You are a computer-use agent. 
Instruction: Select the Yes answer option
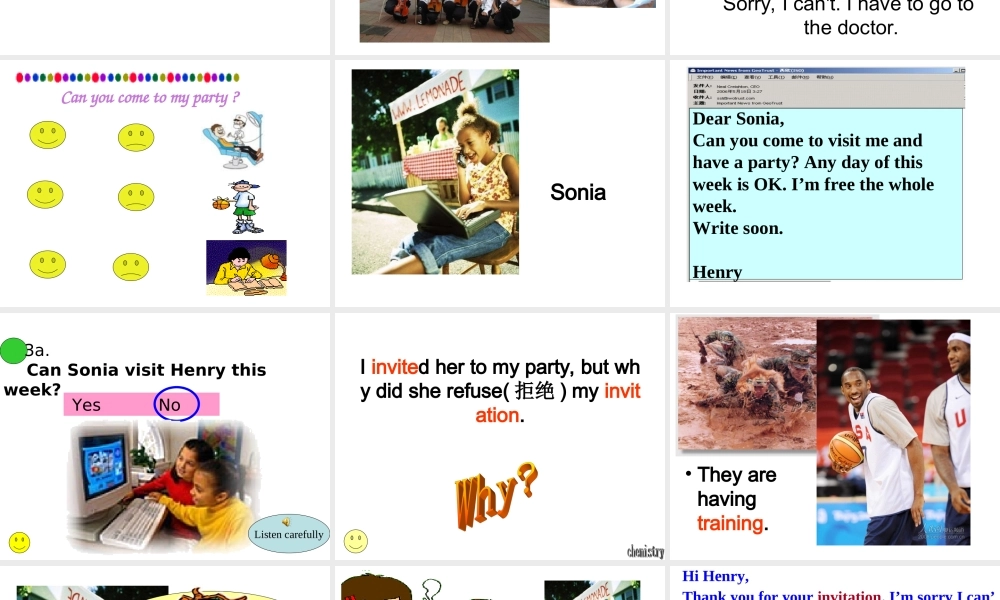(x=87, y=405)
